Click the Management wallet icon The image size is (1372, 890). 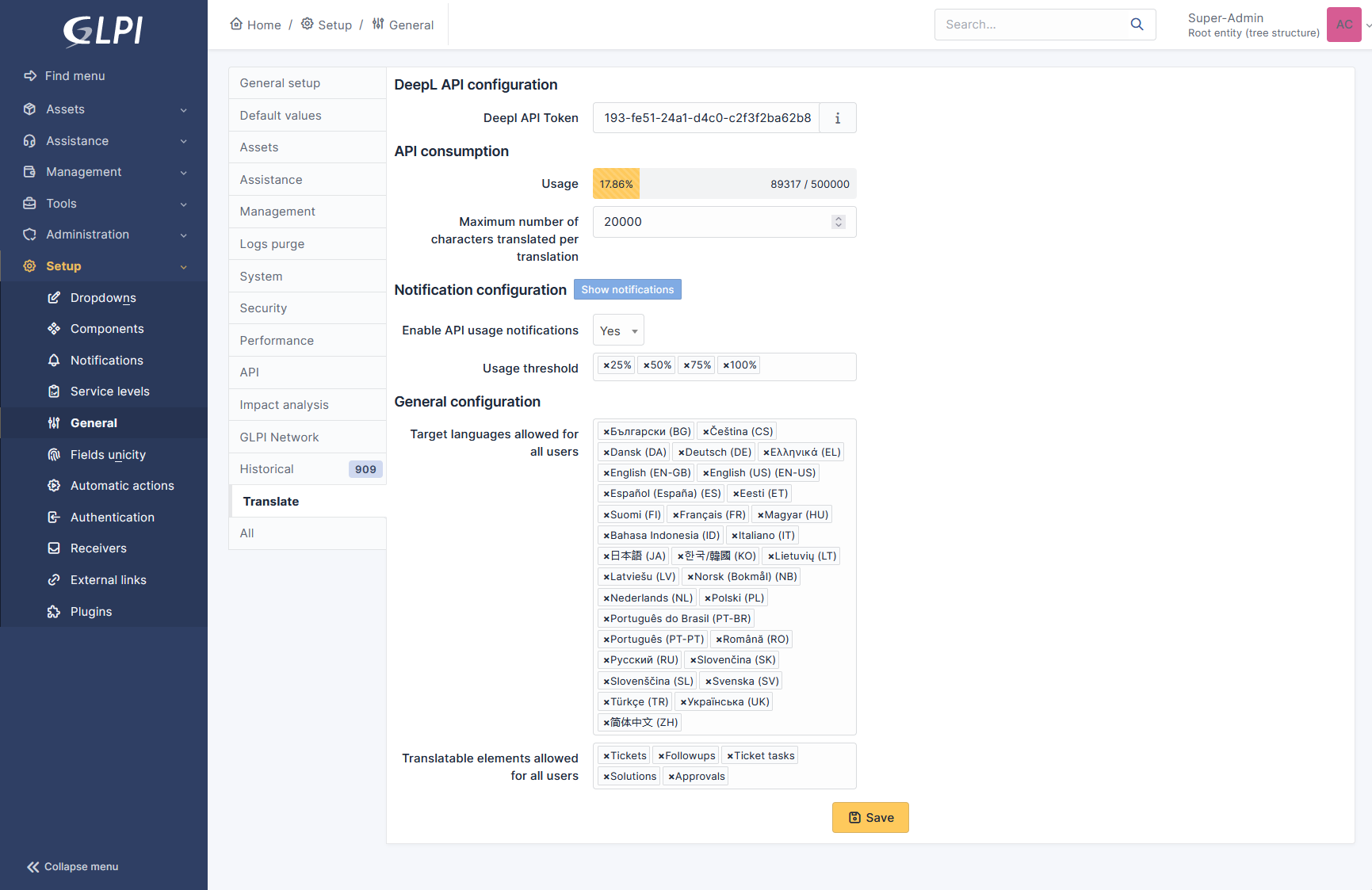[30, 172]
